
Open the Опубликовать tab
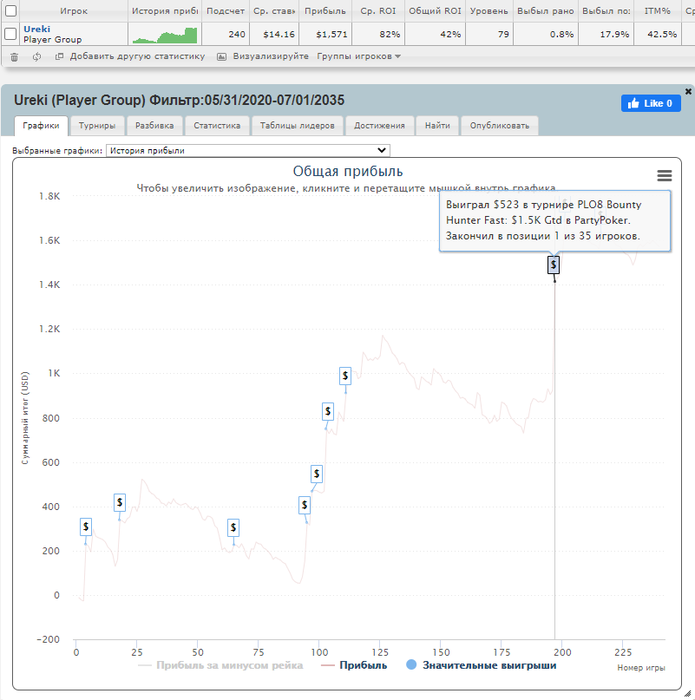click(x=499, y=125)
